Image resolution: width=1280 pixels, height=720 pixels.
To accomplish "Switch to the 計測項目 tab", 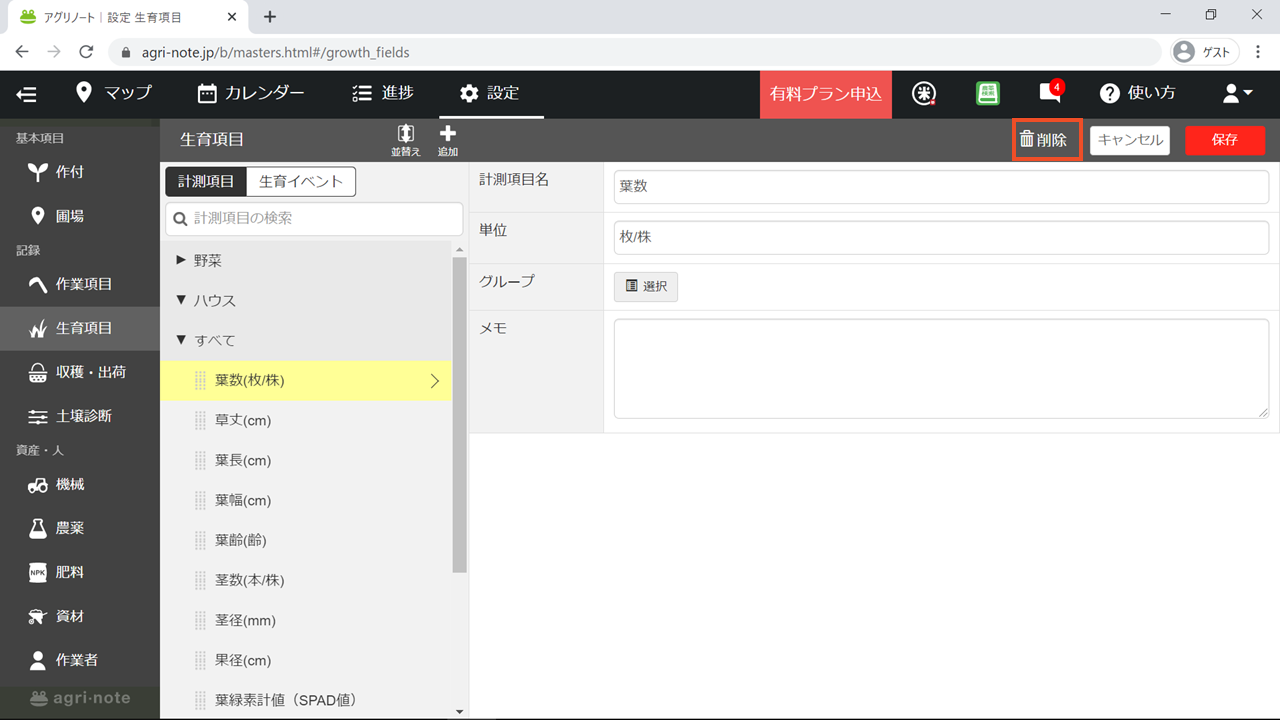I will tap(206, 181).
